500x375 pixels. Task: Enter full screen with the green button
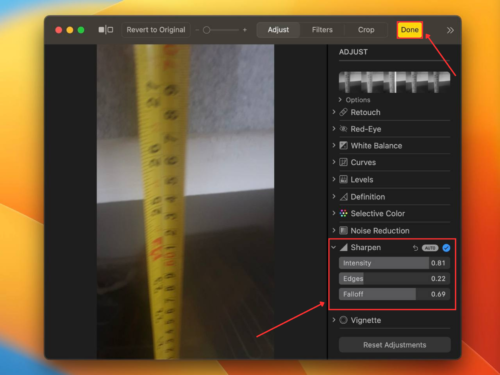81,30
